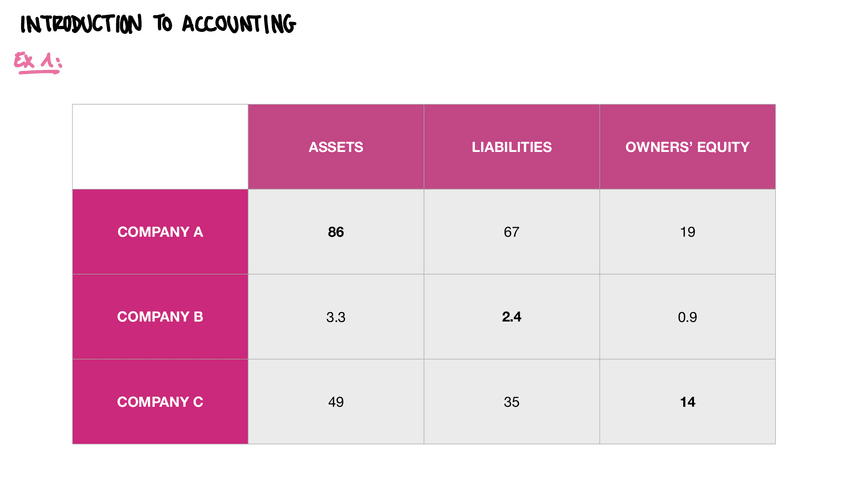
Task: Select Company B's assets value 3.3
Action: click(336, 317)
